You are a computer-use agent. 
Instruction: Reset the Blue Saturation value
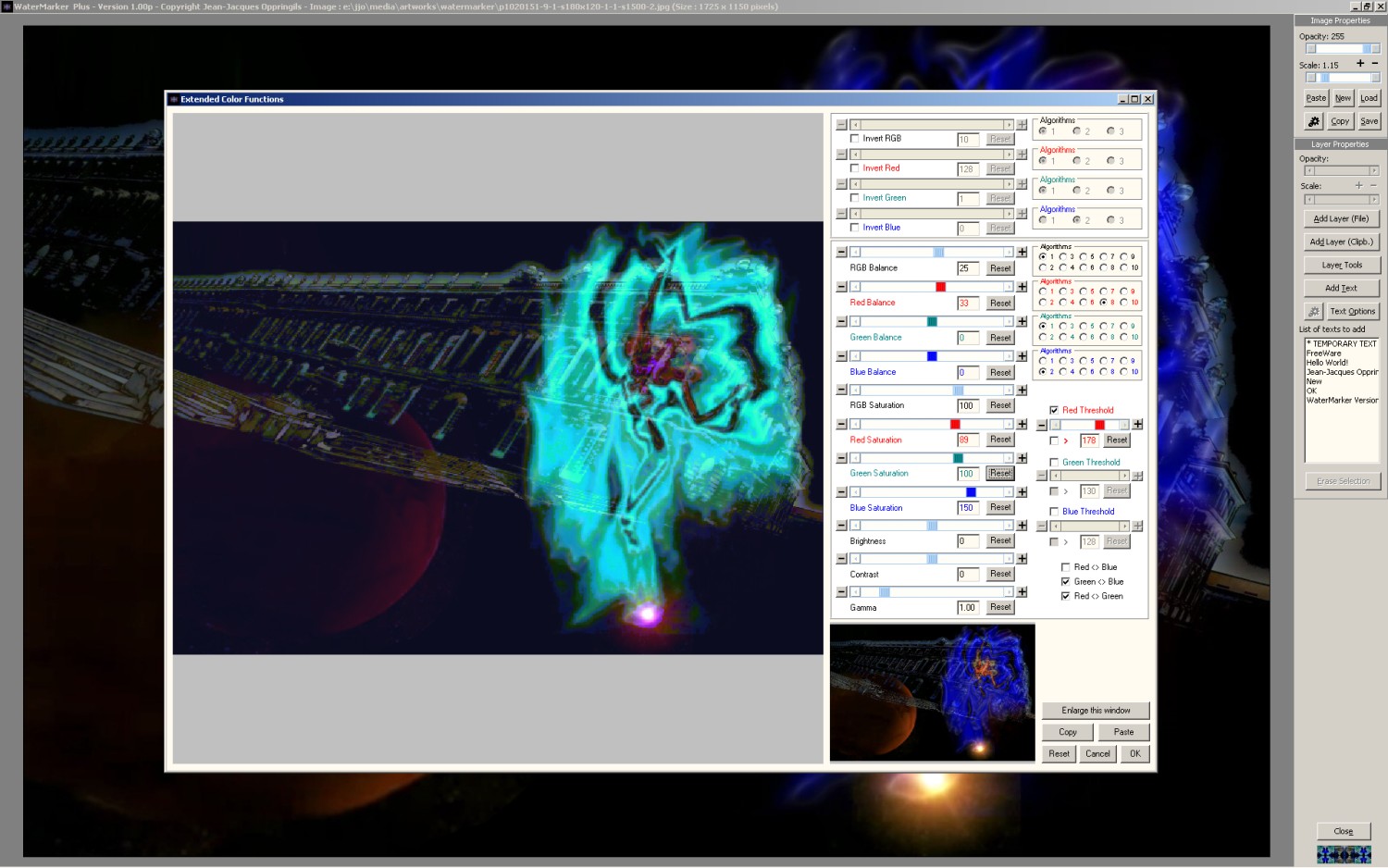[1000, 508]
